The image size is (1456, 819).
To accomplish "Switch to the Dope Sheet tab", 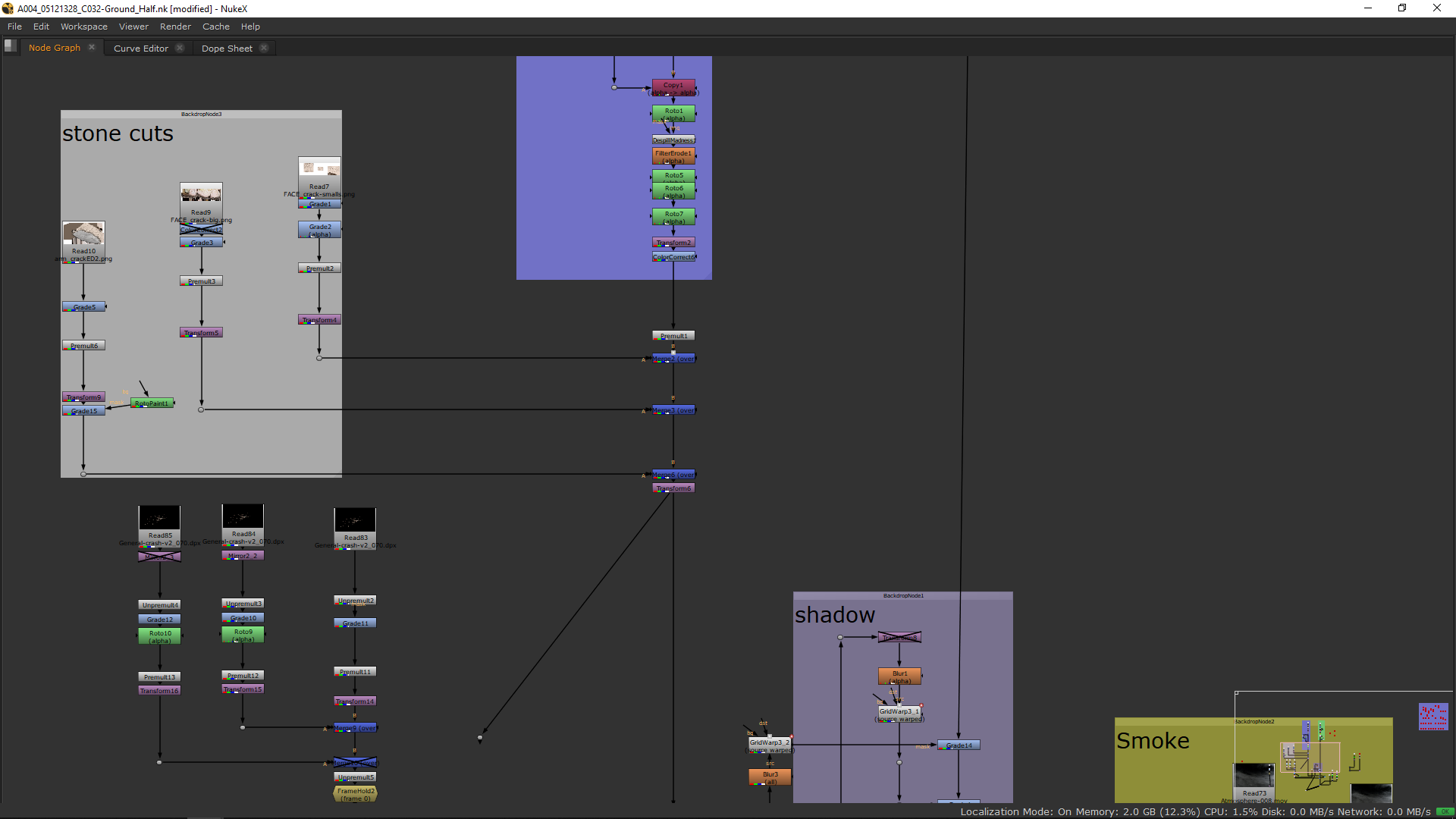I will click(x=227, y=48).
